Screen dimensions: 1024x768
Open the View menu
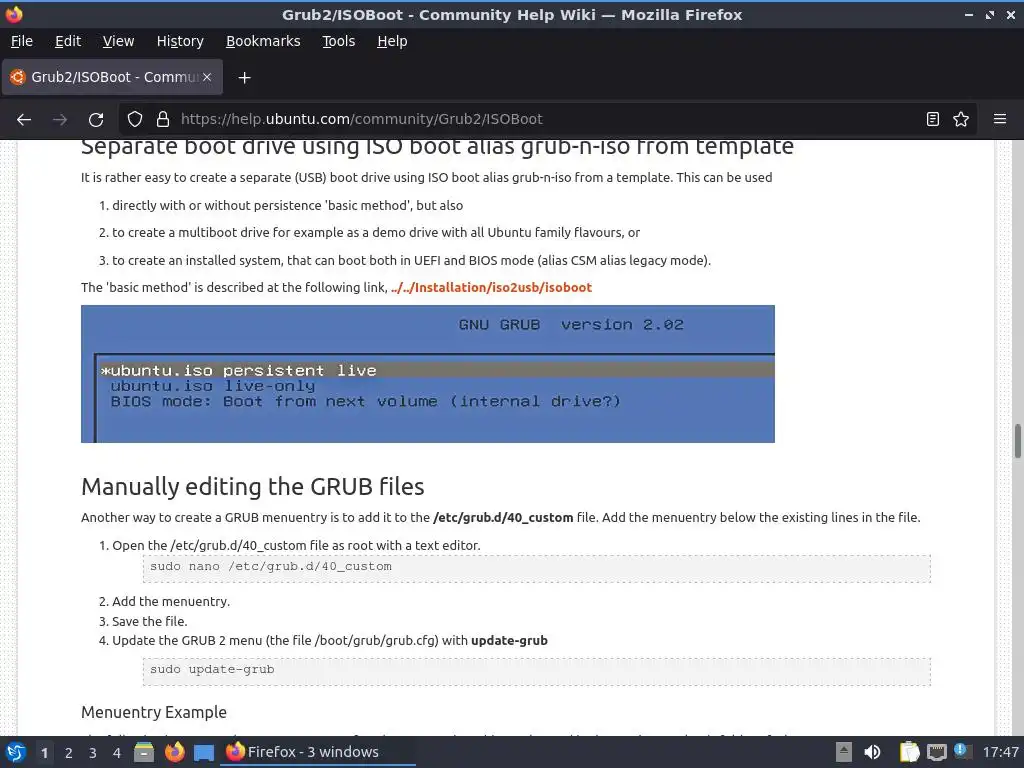(118, 41)
